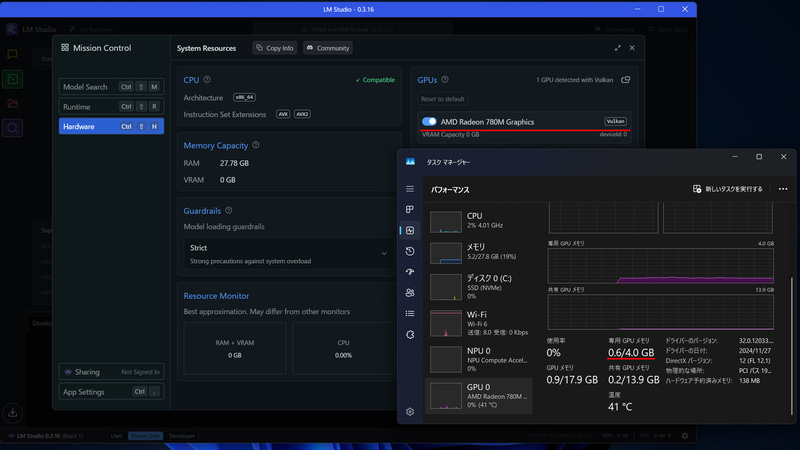Open the Strict guardrails dropdown
The image size is (800, 450).
coord(289,254)
